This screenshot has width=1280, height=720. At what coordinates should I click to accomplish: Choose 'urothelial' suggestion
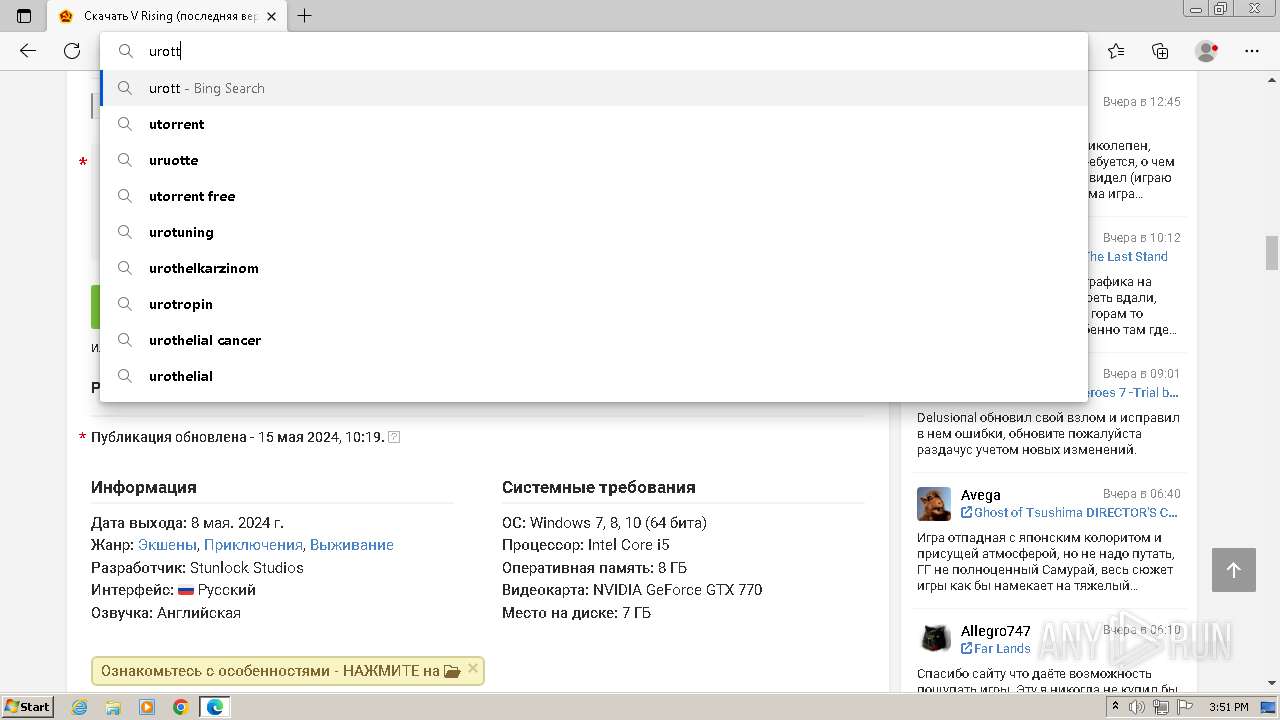[594, 376]
